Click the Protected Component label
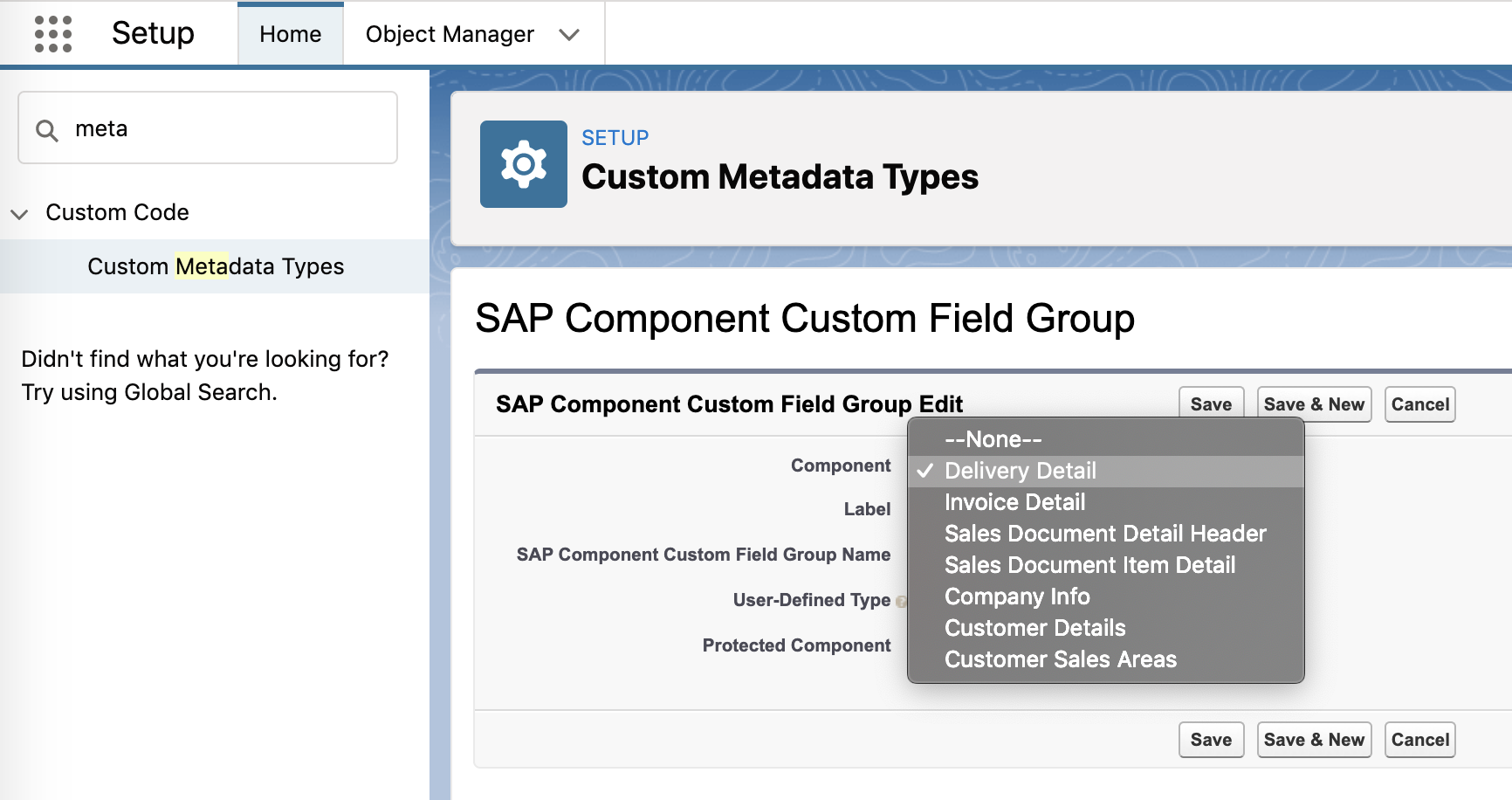The image size is (1512, 800). pos(796,645)
